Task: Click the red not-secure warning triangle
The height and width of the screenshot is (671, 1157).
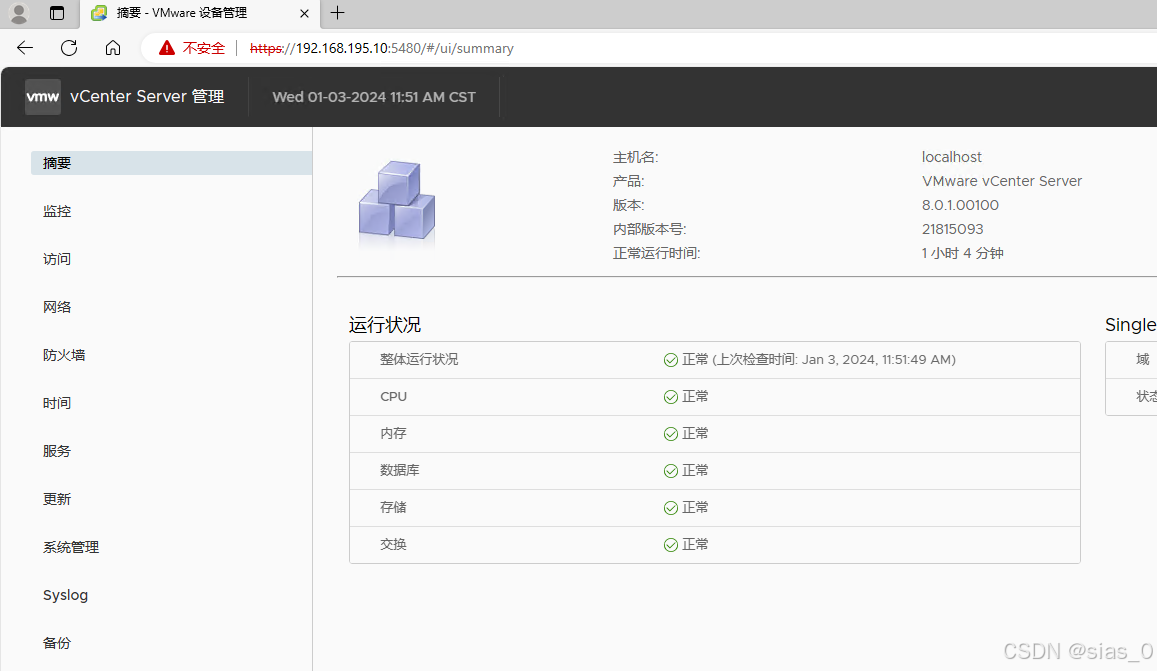Action: tap(167, 48)
